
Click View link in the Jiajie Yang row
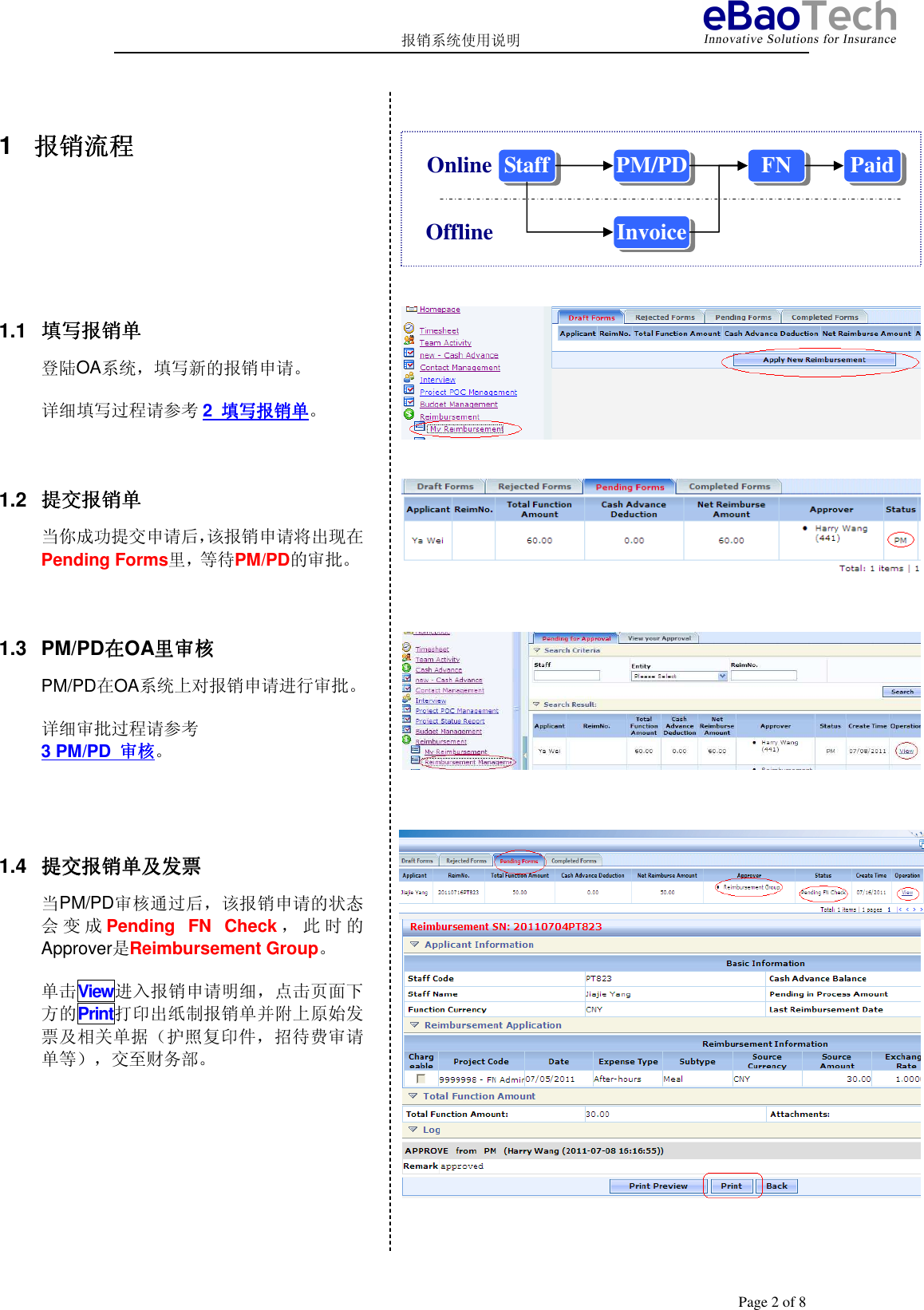906,893
